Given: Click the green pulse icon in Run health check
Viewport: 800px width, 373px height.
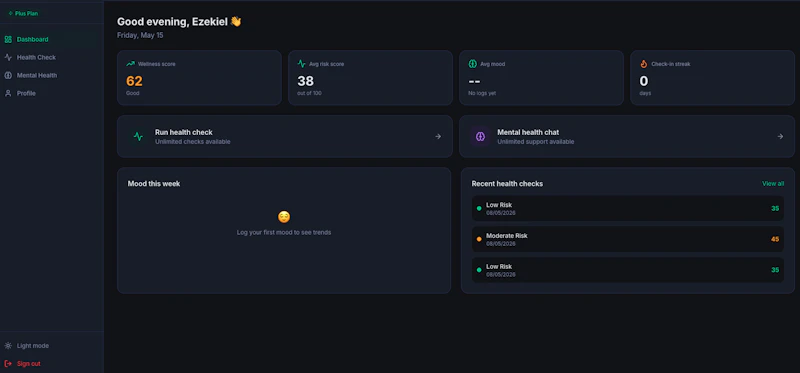Looking at the screenshot, I should point(138,136).
